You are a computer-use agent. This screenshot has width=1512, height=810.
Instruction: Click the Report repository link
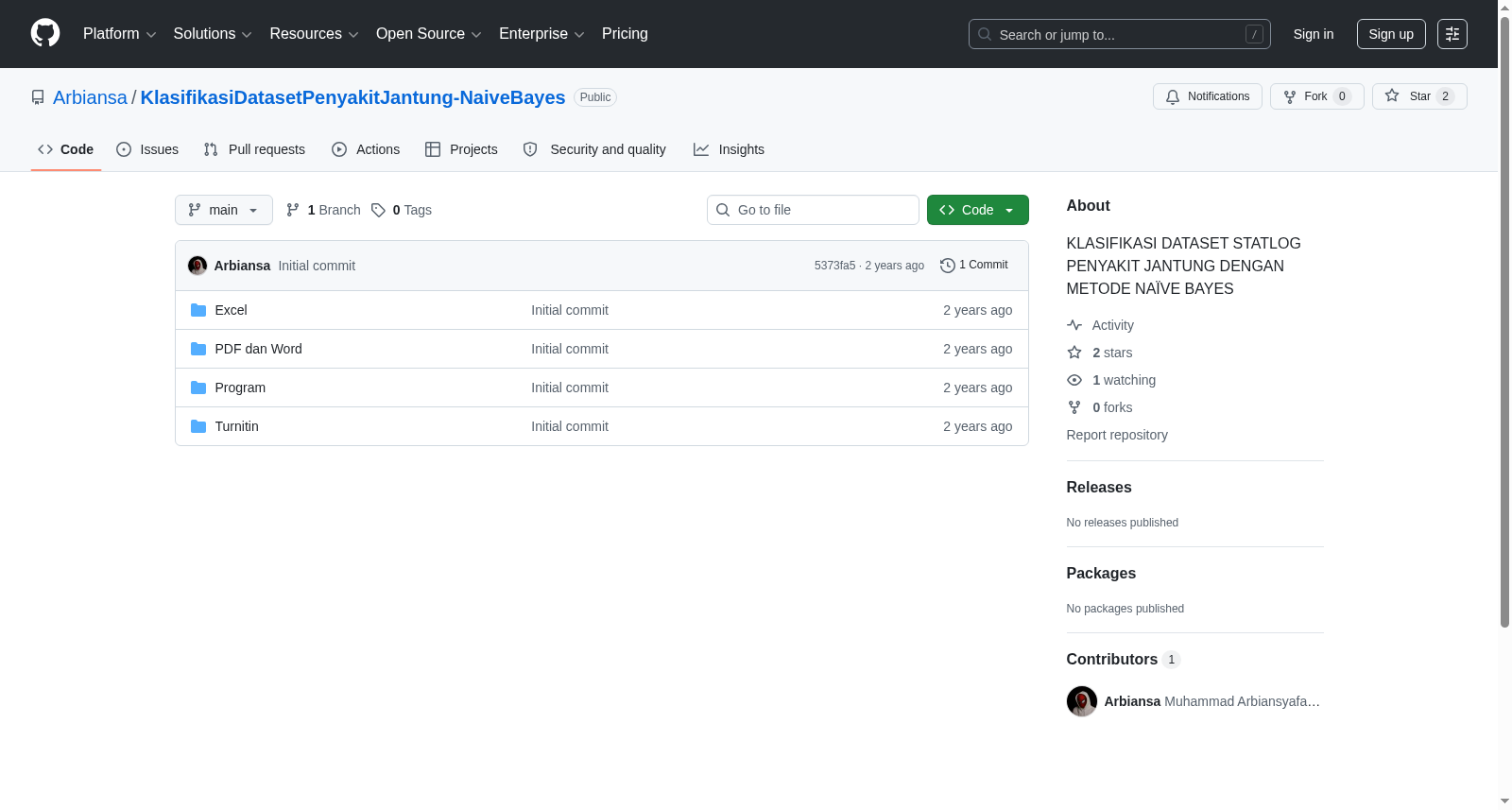click(x=1117, y=435)
